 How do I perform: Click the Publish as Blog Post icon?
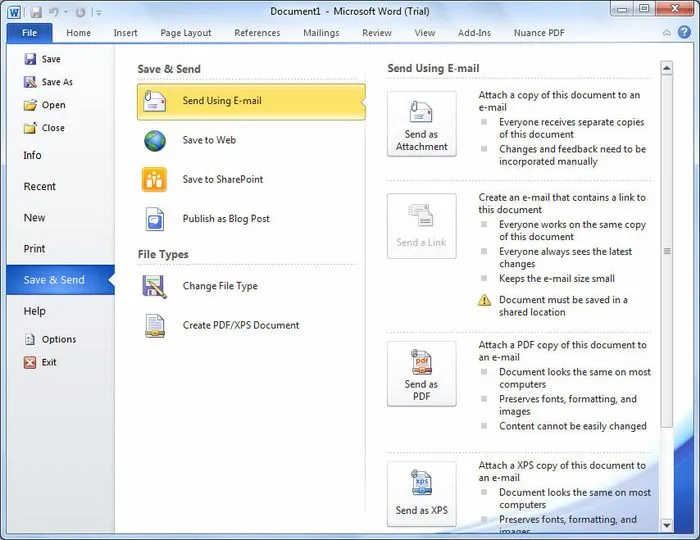click(155, 219)
